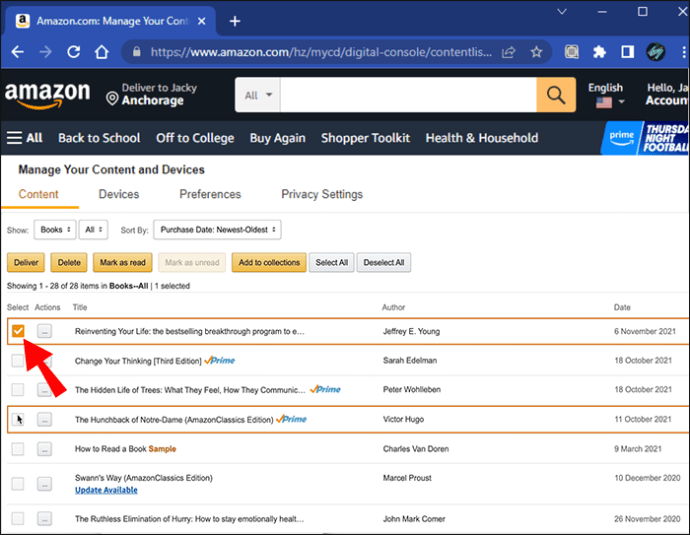Open actions menu for How to Read a Book
This screenshot has width=690, height=535.
point(44,449)
